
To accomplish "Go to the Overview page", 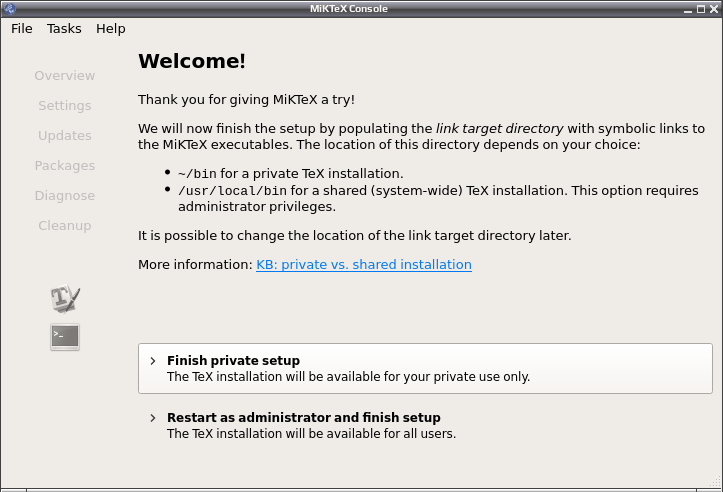I will coord(65,76).
